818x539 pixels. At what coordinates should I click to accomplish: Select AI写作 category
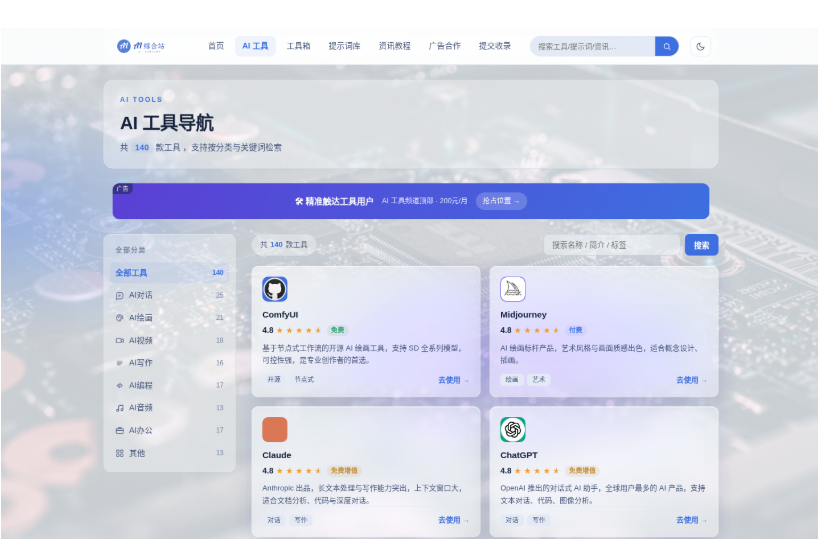click(x=169, y=363)
